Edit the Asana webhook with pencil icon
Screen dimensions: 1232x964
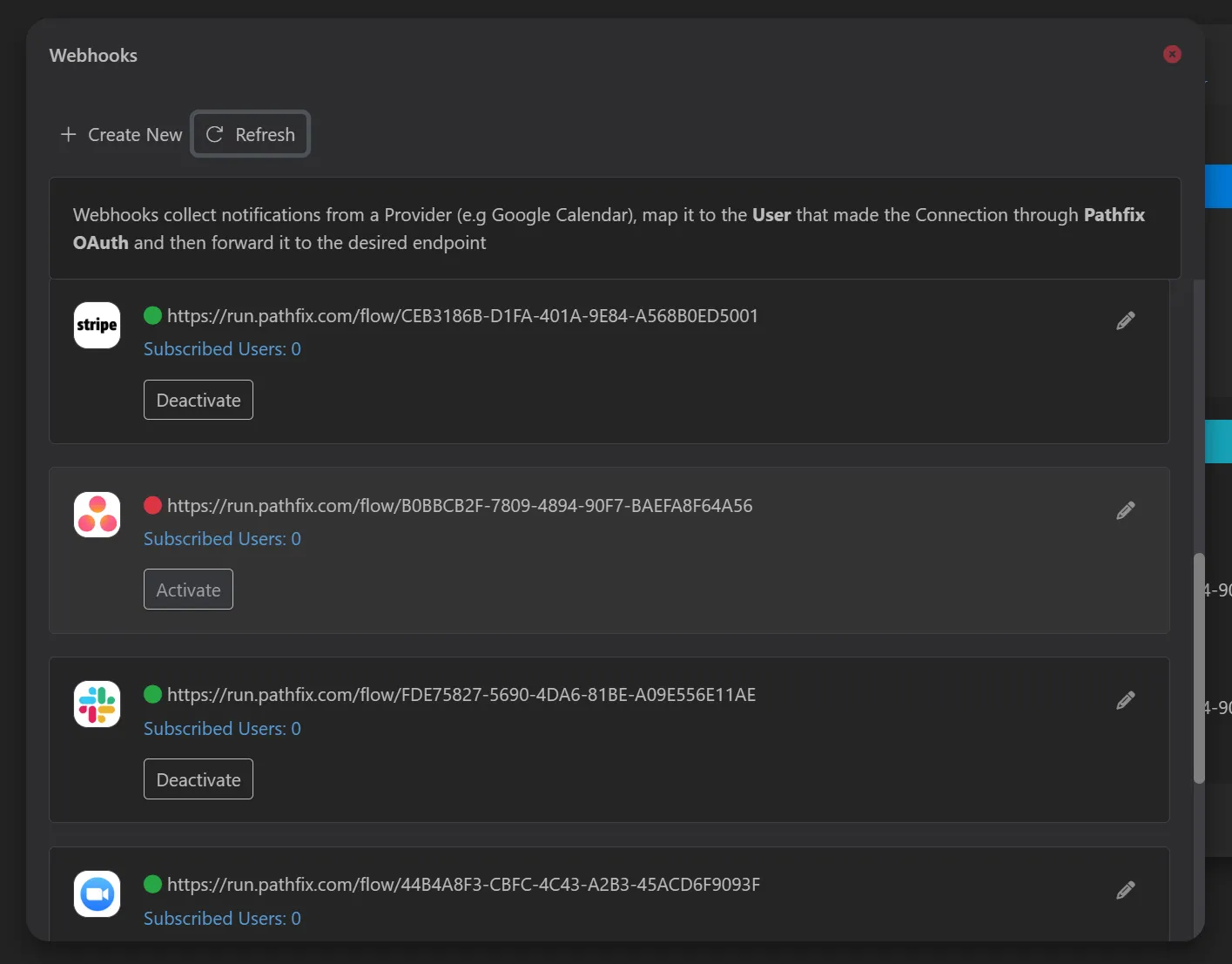pyautogui.click(x=1126, y=510)
